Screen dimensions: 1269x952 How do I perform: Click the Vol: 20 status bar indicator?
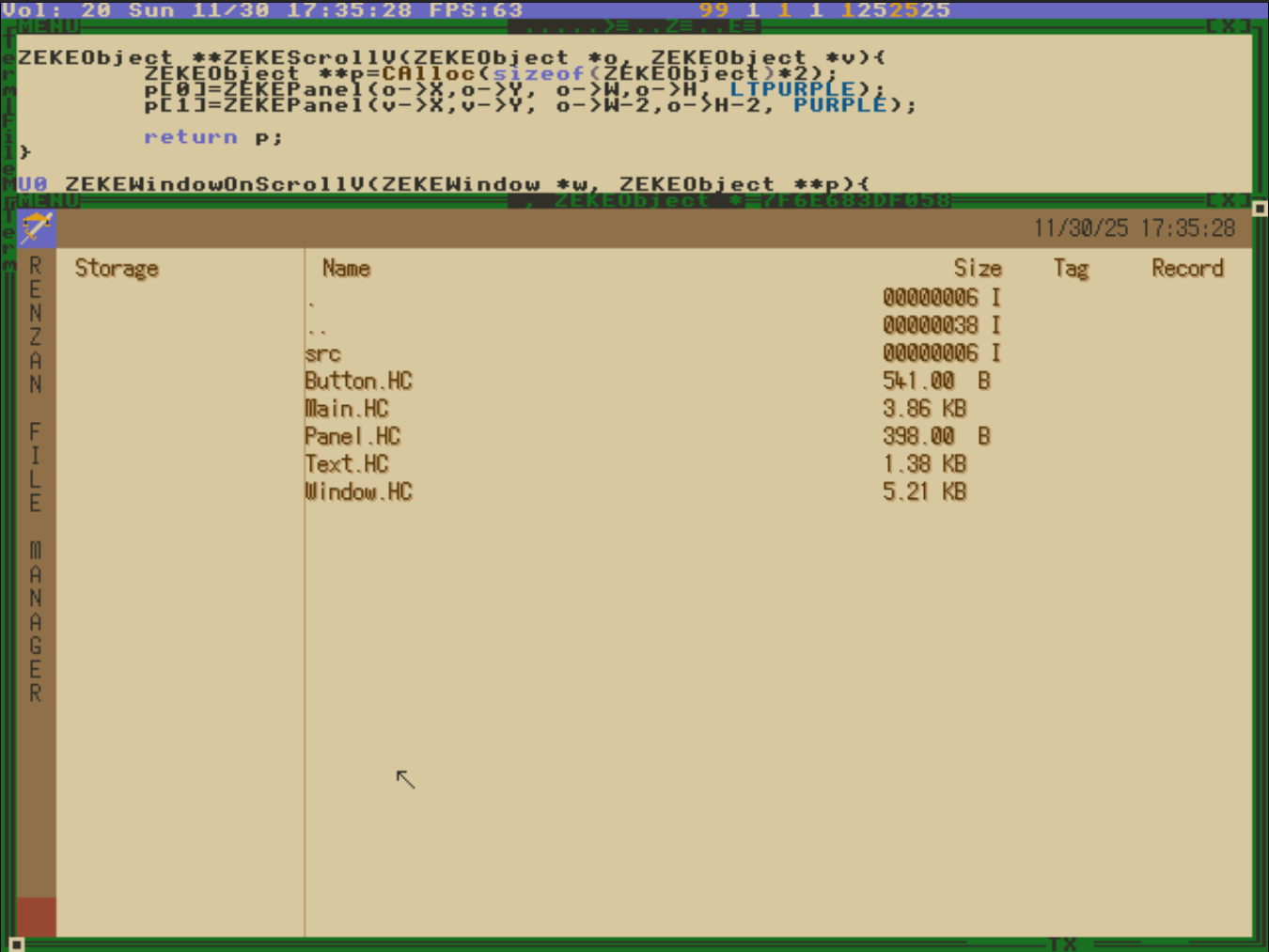pos(56,9)
